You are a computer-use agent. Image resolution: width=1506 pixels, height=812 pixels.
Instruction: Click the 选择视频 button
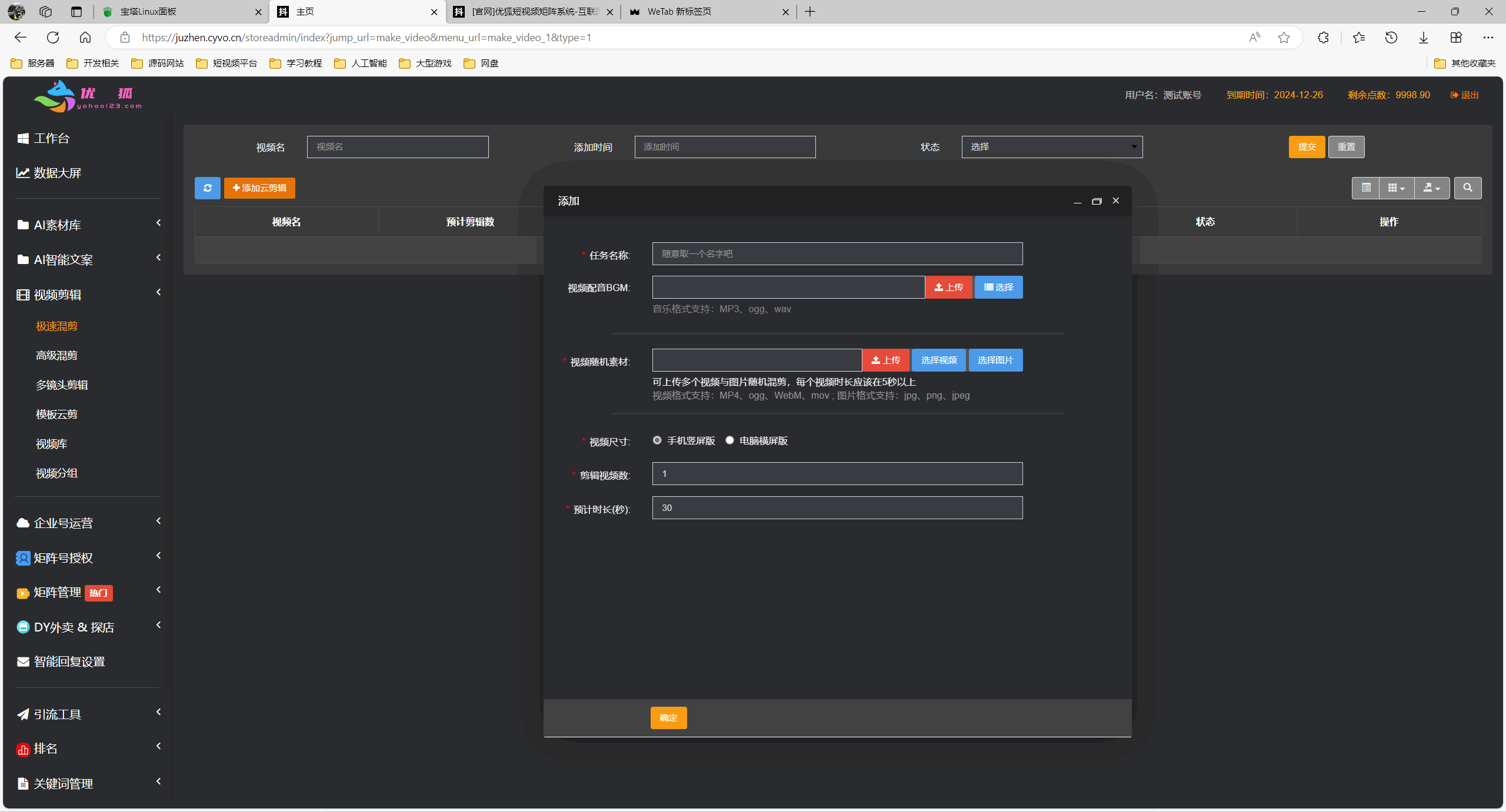(938, 360)
